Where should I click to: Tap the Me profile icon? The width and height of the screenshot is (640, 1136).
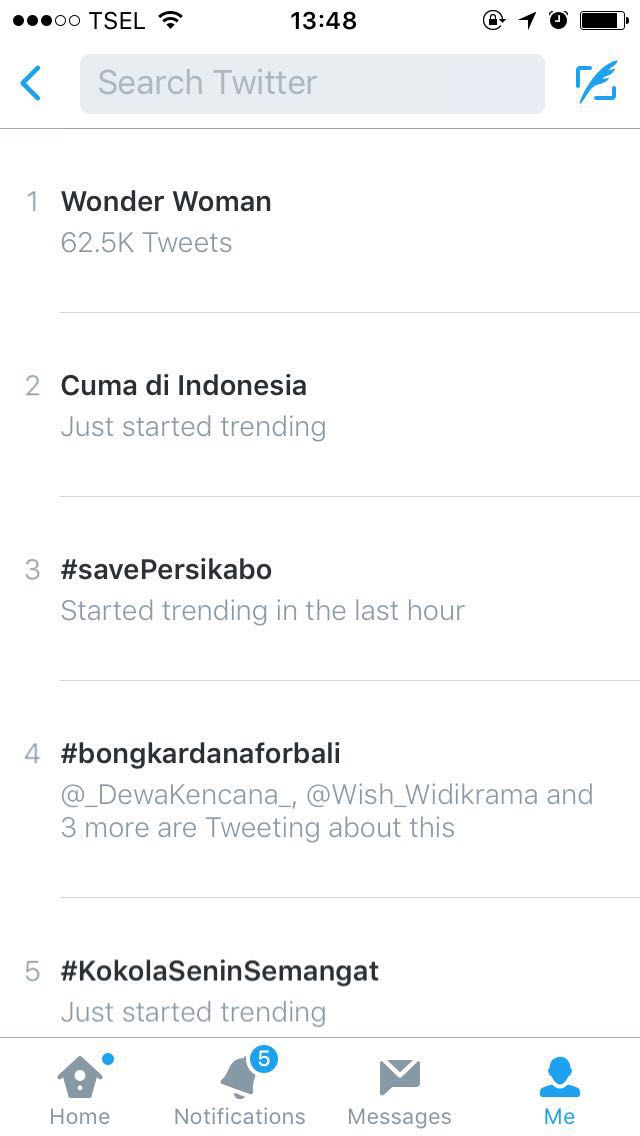pos(560,1078)
